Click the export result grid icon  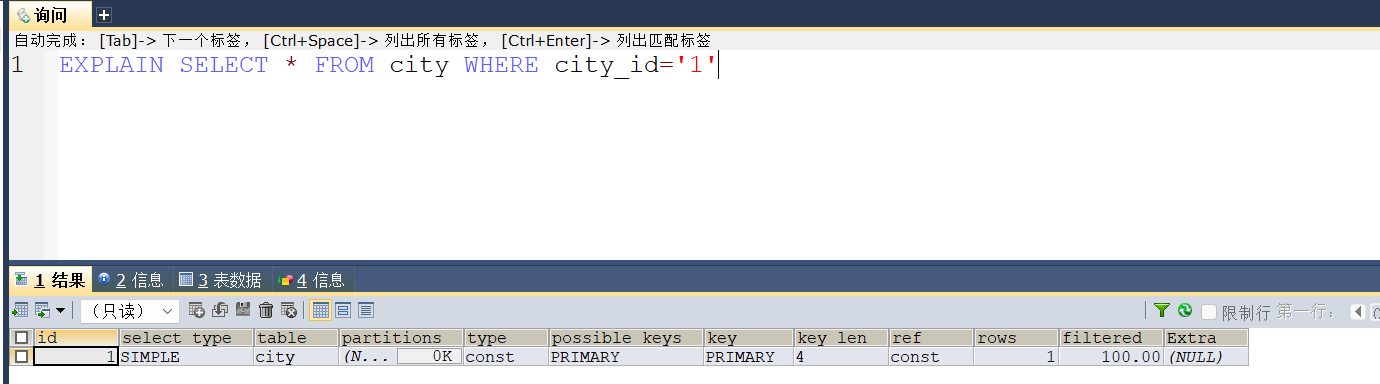click(20, 310)
